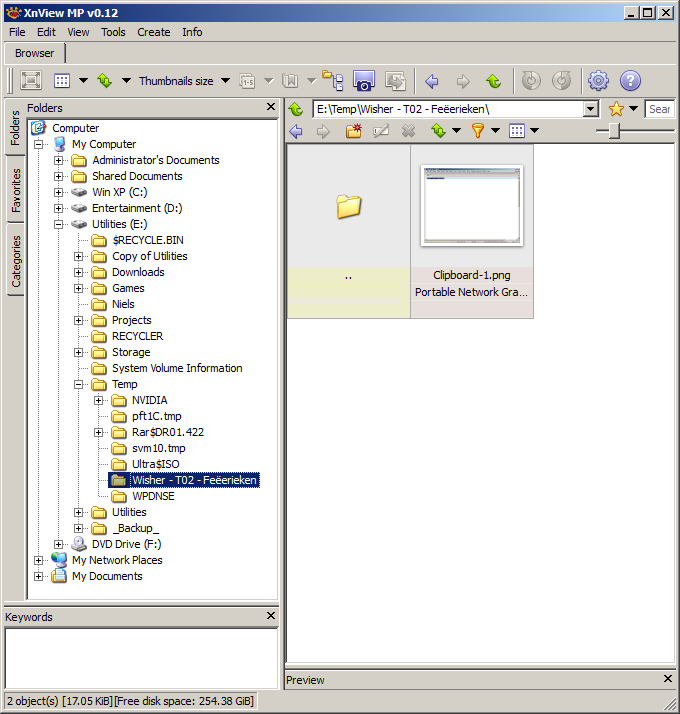Viewport: 680px width, 714px height.
Task: Click the Search input field
Action: pyautogui.click(x=660, y=109)
